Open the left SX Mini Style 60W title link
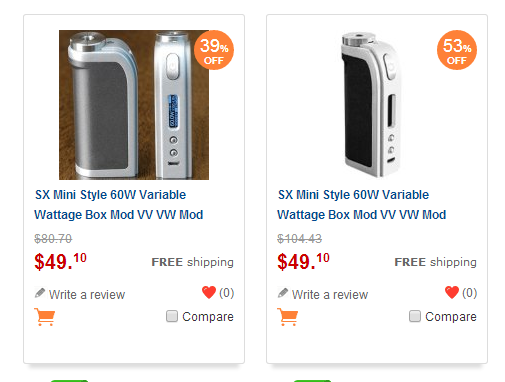The height and width of the screenshot is (382, 505). pos(119,205)
